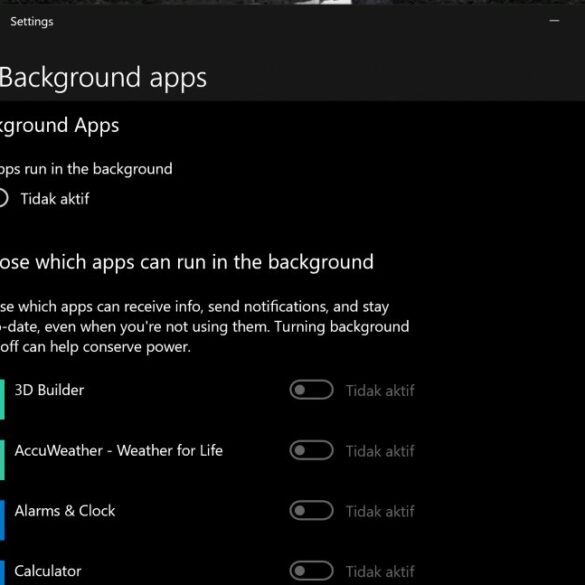Click the 'Background apps' page title
The width and height of the screenshot is (585, 585).
(103, 78)
